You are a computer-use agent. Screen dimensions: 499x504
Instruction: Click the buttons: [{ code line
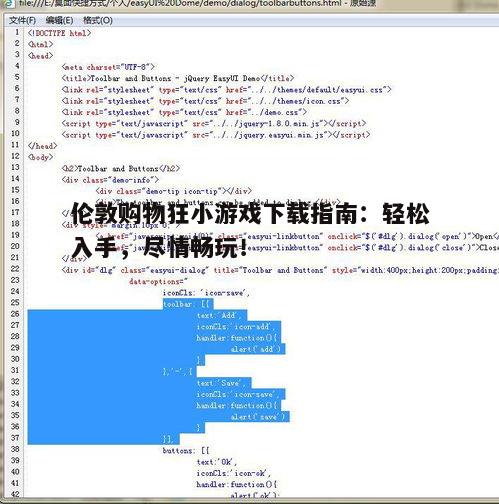[186, 451]
